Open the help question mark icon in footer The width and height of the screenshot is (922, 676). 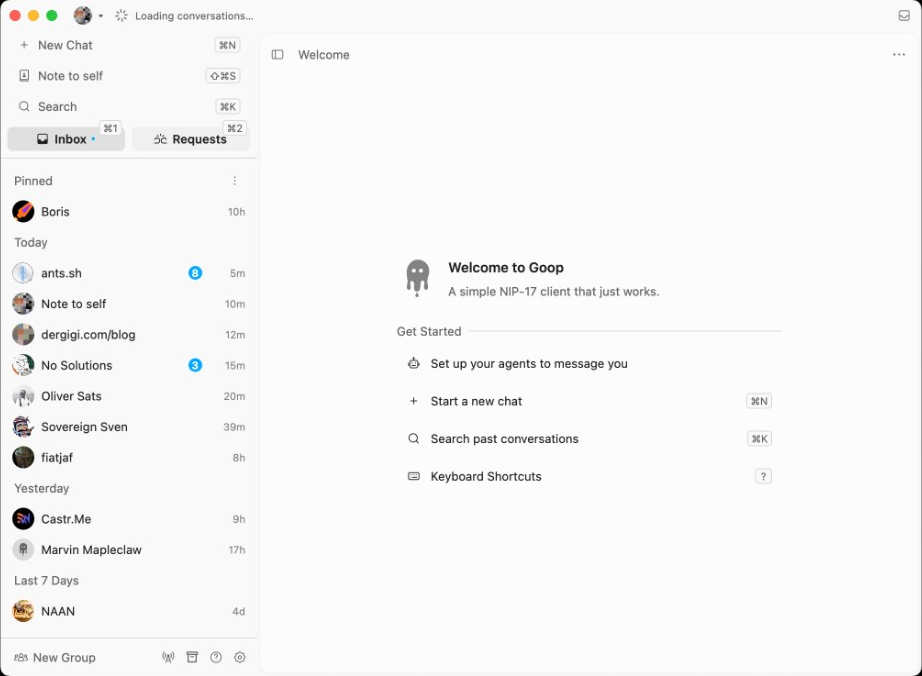[x=216, y=657]
